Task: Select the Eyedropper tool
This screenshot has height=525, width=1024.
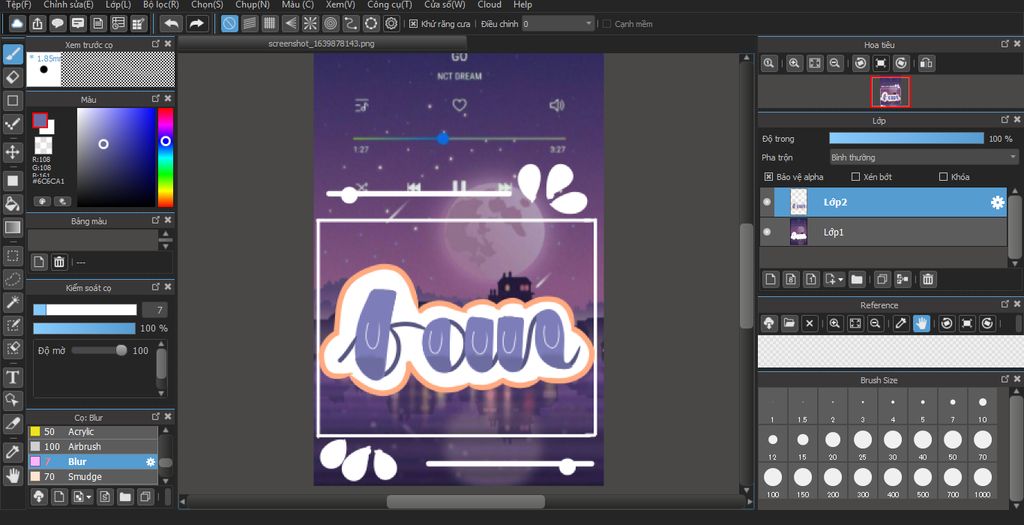Action: (x=13, y=451)
